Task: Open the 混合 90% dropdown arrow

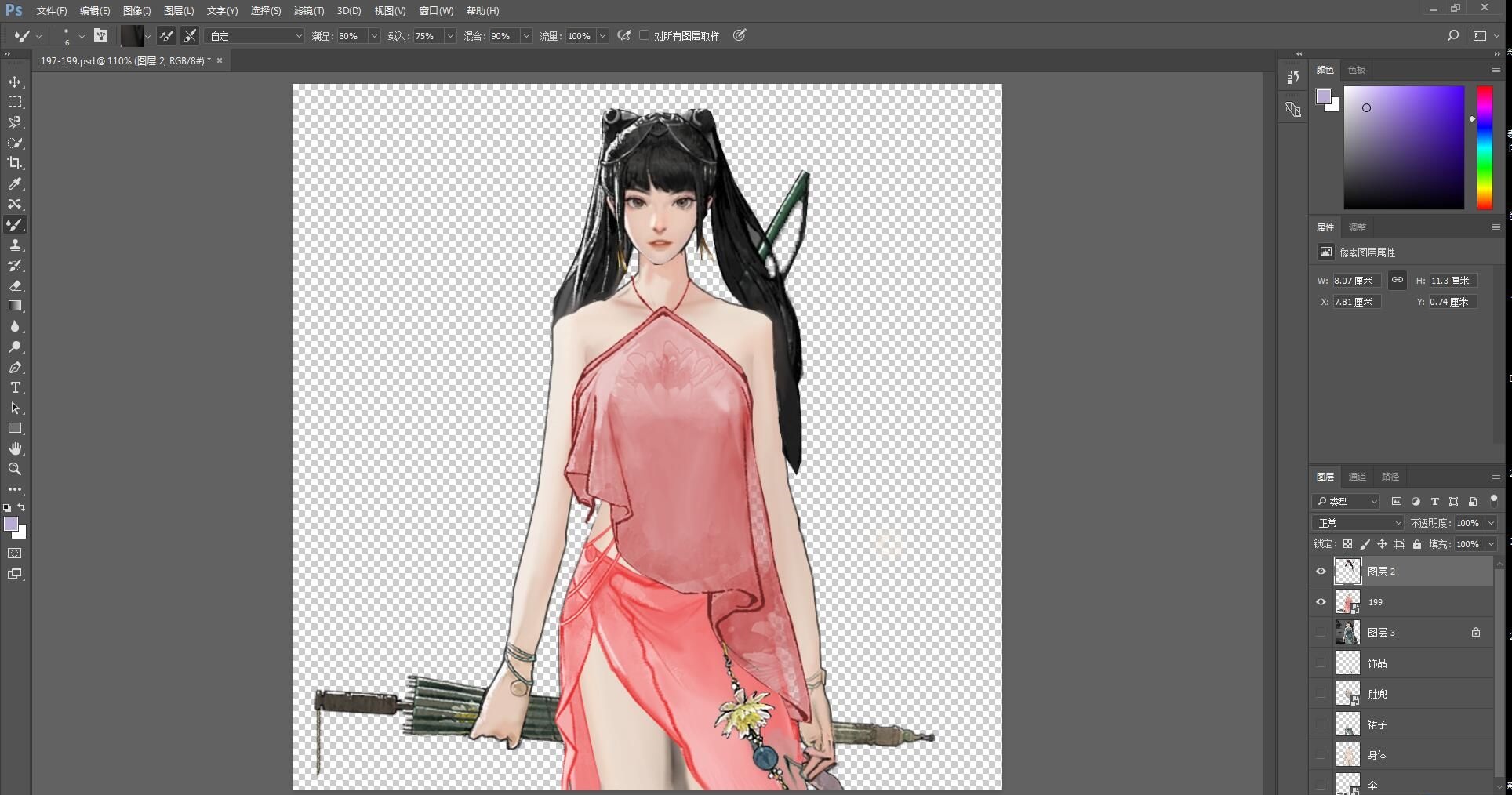Action: click(525, 36)
